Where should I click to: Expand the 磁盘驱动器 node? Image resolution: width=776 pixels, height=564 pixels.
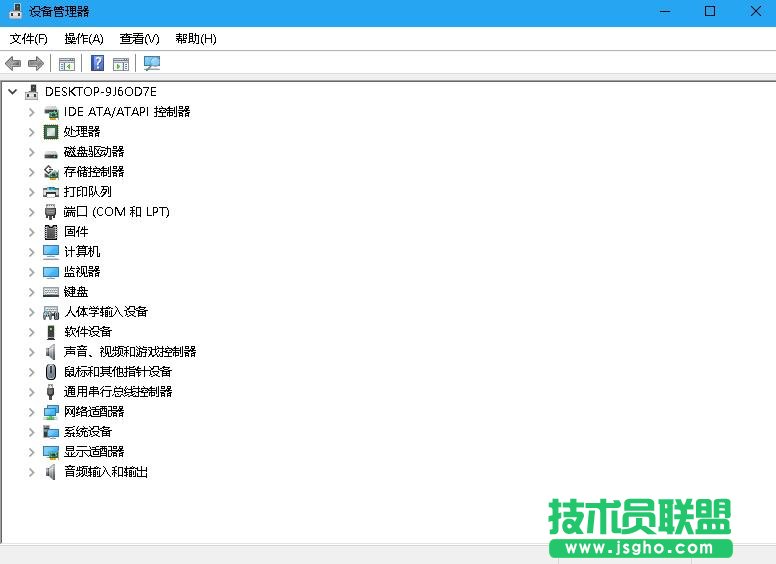pyautogui.click(x=31, y=152)
